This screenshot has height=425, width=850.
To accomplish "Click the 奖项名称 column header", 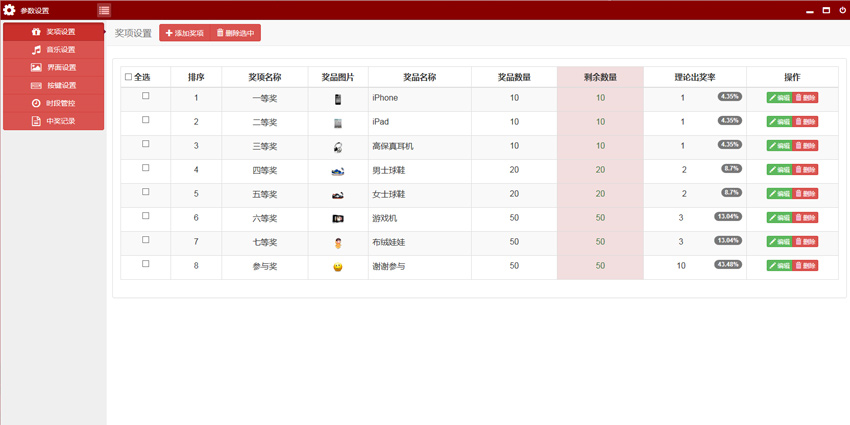I will click(265, 78).
